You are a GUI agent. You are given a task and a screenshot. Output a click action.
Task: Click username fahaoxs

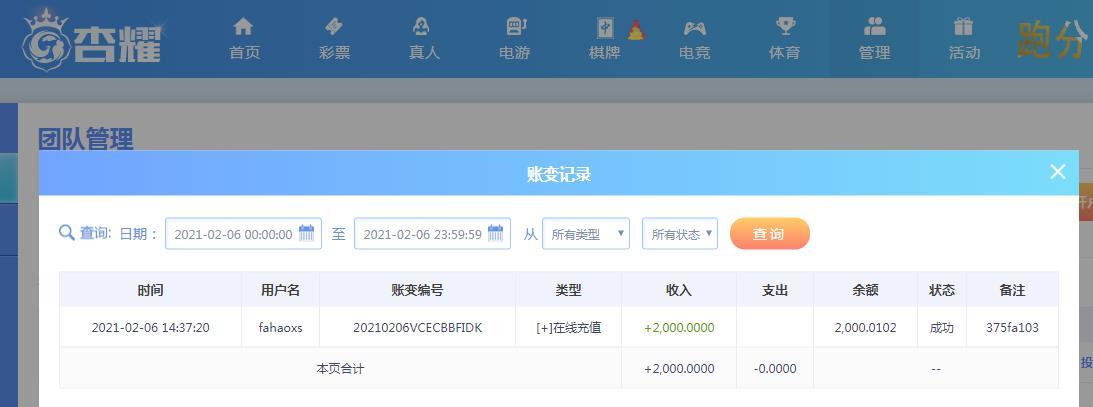click(x=280, y=328)
